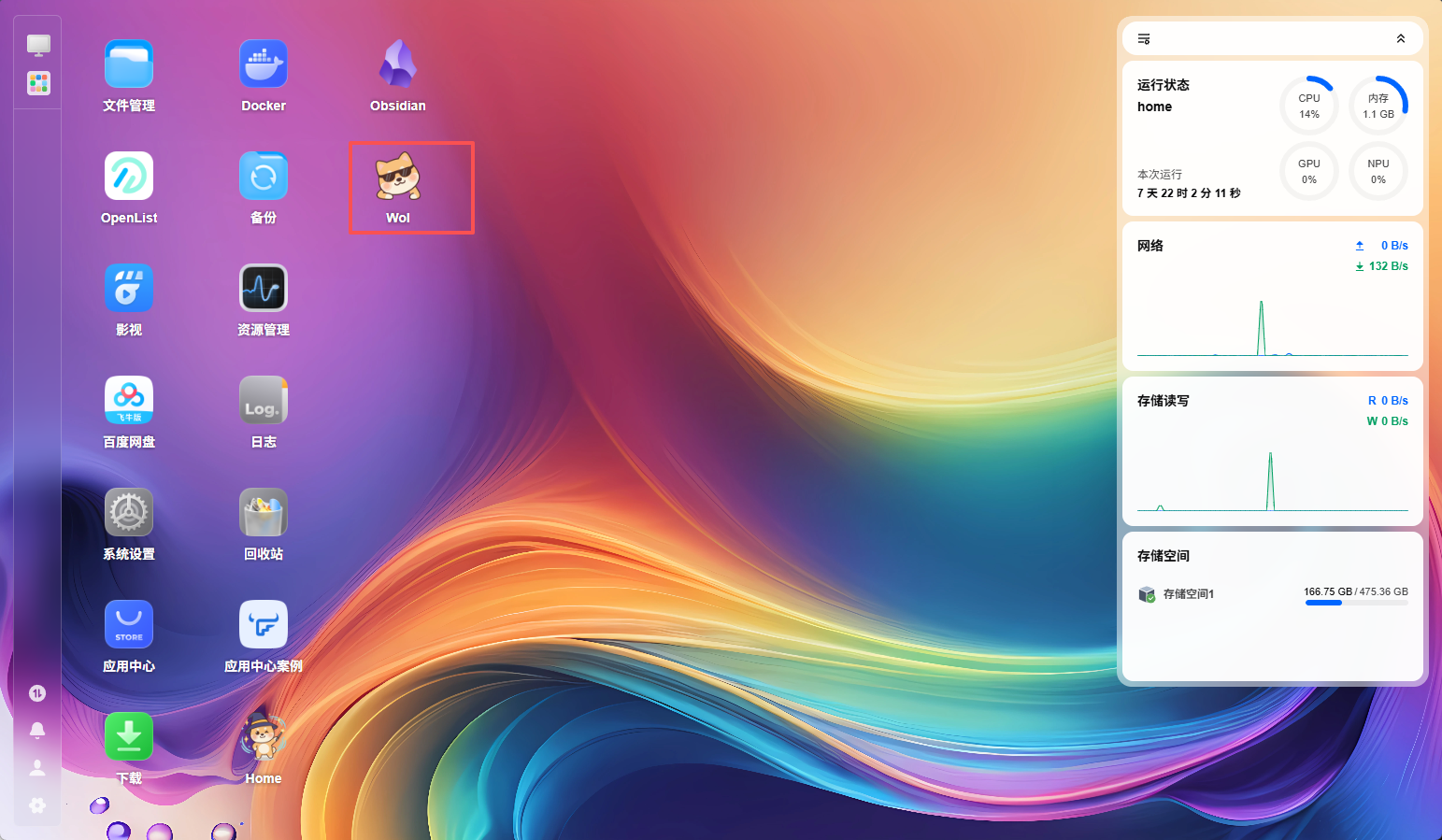1442x840 pixels.
Task: Open the 下载 download app
Action: click(129, 736)
